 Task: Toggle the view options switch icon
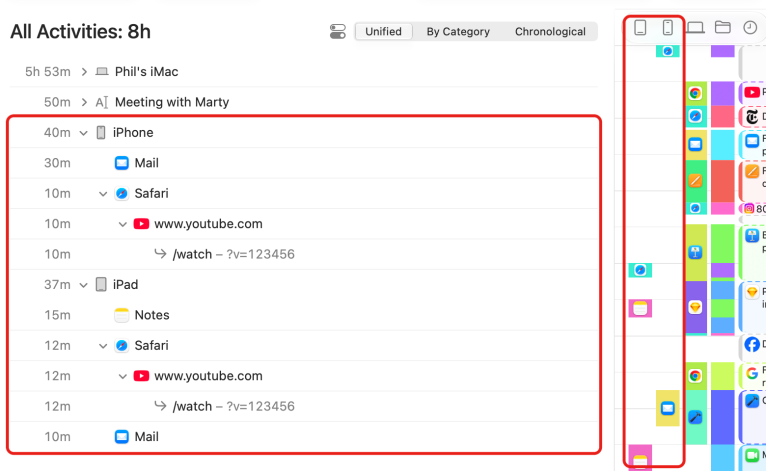click(338, 32)
